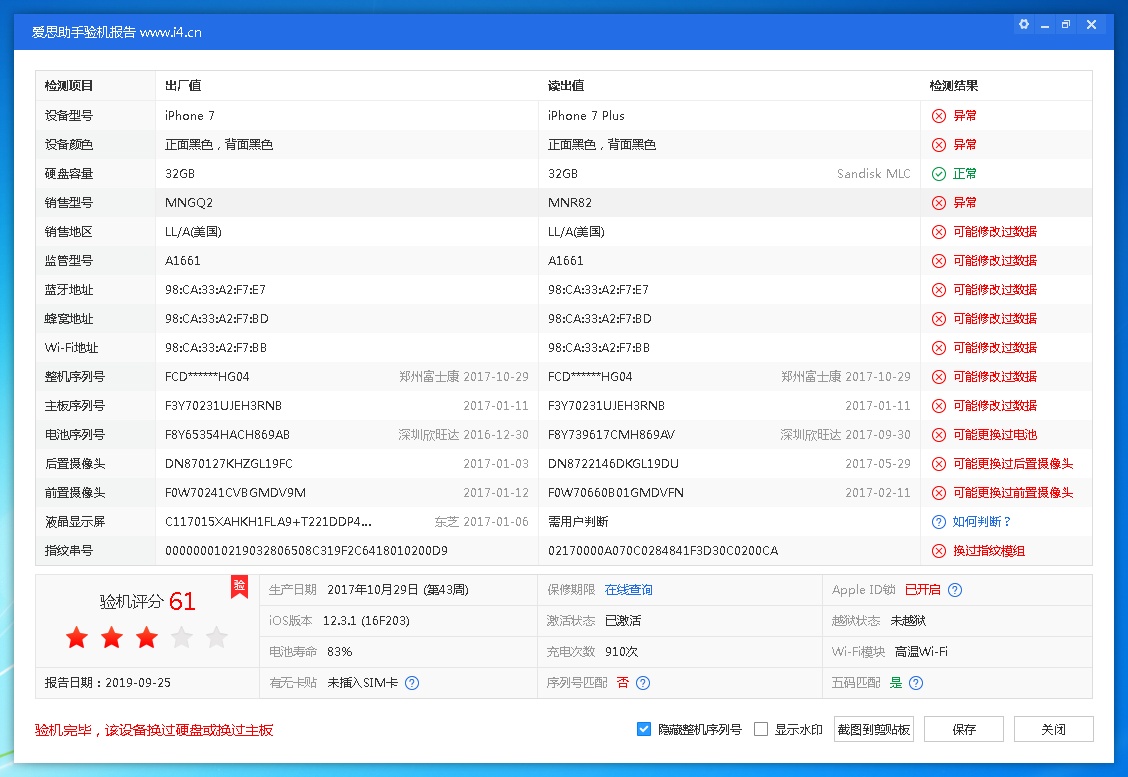Image resolution: width=1128 pixels, height=777 pixels.
Task: Select rear camera serial DN8722146DKGL19DU
Action: [x=614, y=464]
